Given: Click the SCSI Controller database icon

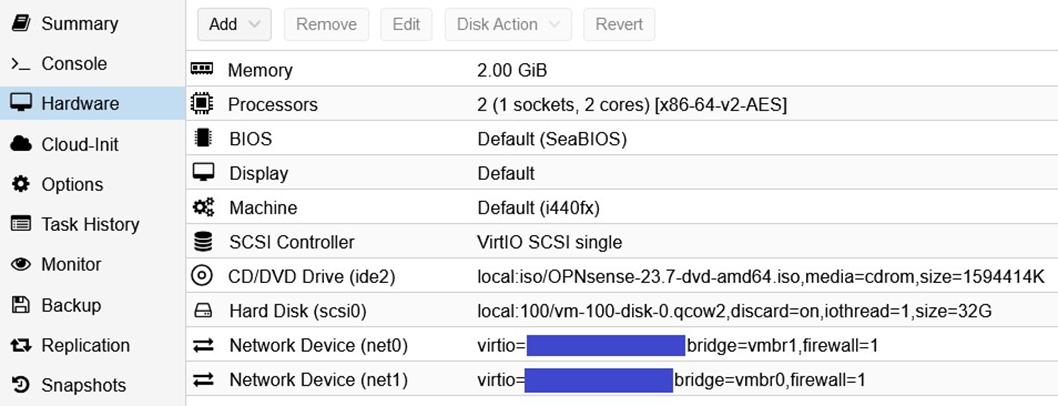Looking at the screenshot, I should coord(203,242).
